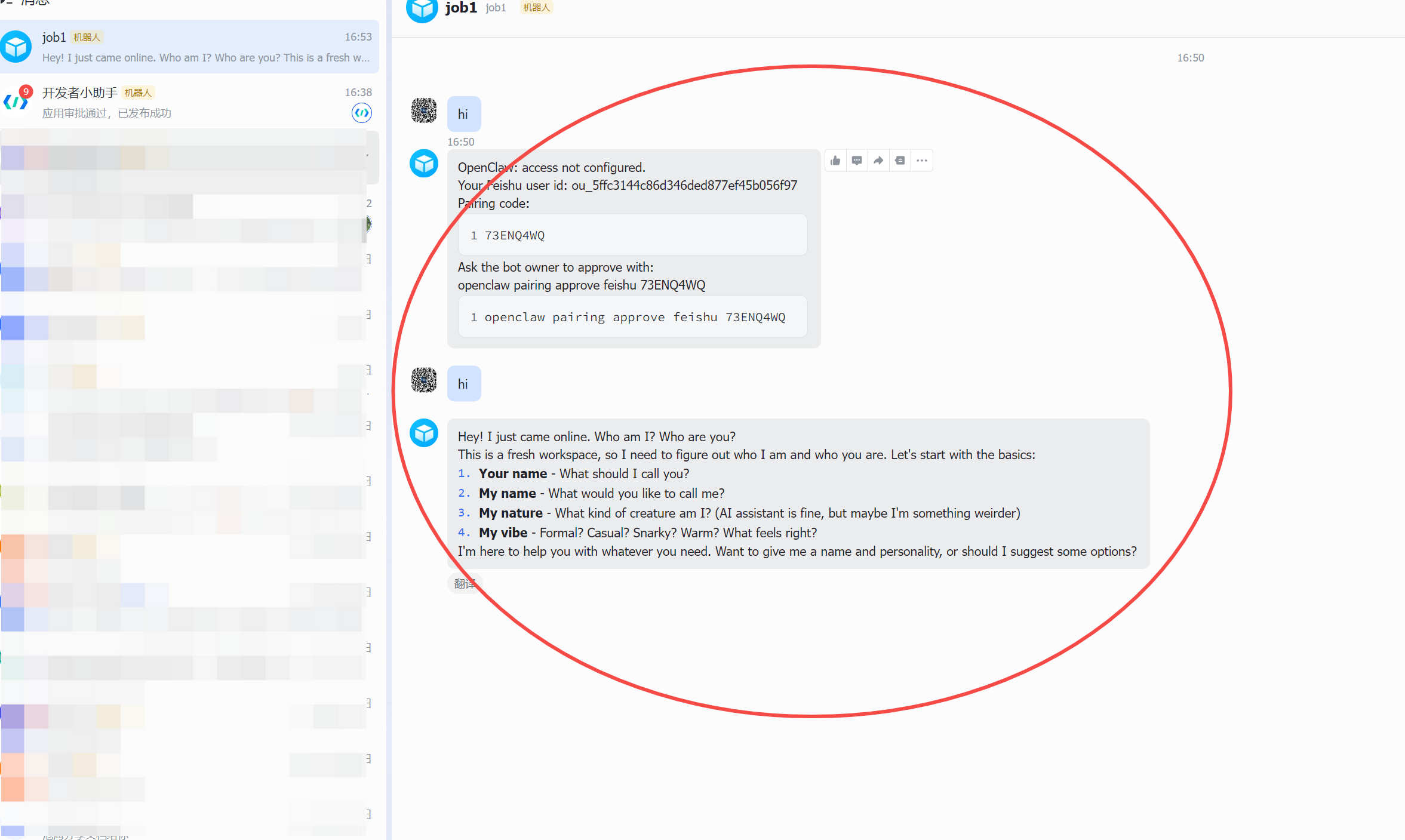
Task: Click round developer icon at 开发者小助手 row
Action: (362, 113)
